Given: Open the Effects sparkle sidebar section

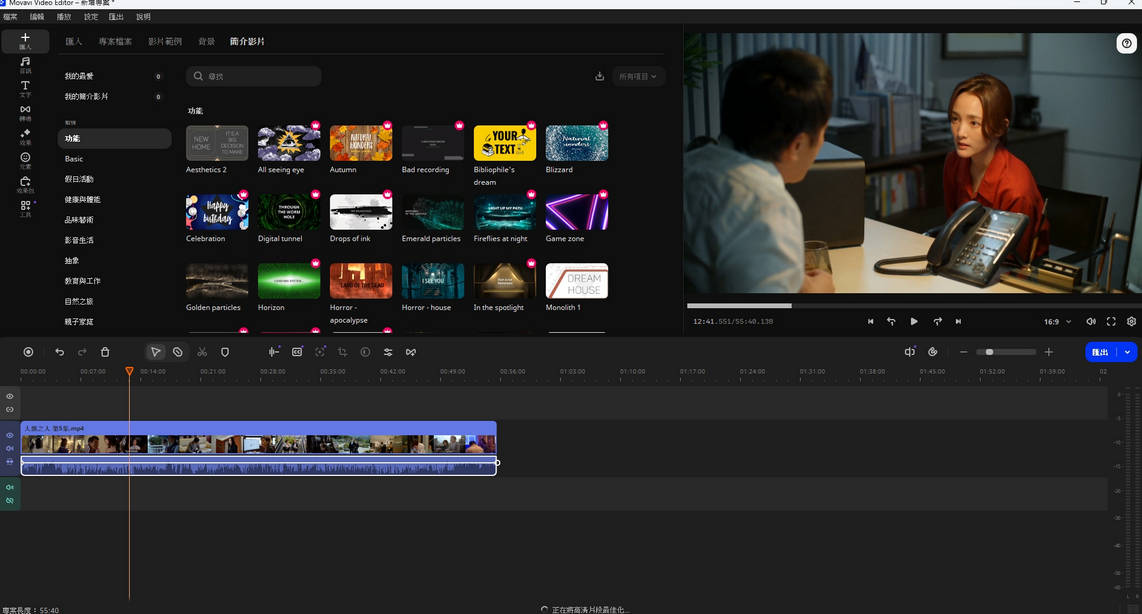Looking at the screenshot, I should (25, 136).
